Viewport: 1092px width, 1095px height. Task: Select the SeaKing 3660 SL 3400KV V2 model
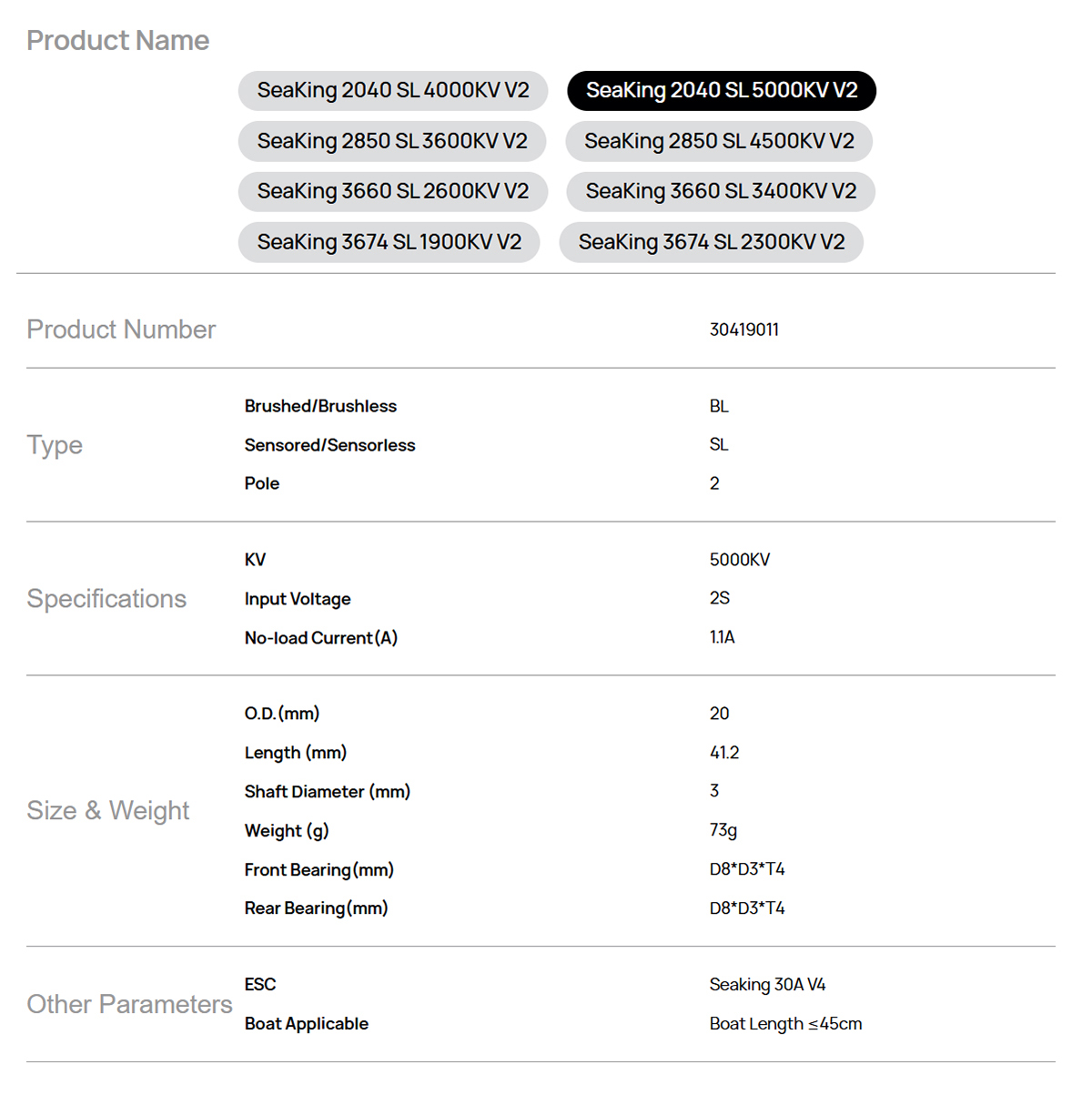(x=721, y=191)
